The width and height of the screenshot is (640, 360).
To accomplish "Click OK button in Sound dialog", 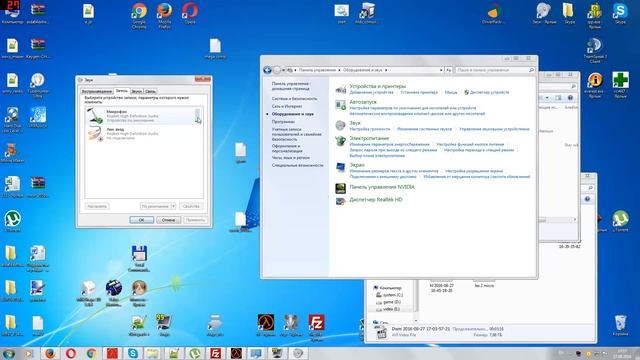I will click(x=141, y=220).
